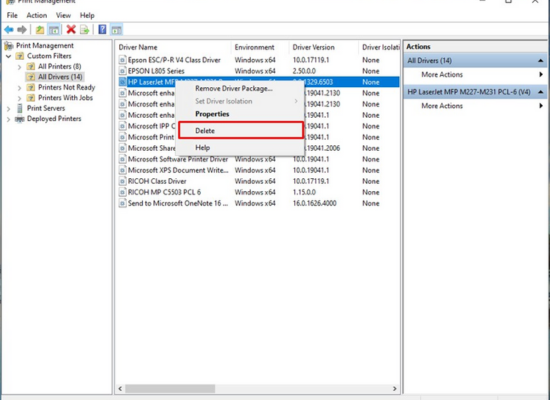Select the RICOH MP C5503 PCL 6 driver
Screen dimensions: 550x400
tap(164, 192)
